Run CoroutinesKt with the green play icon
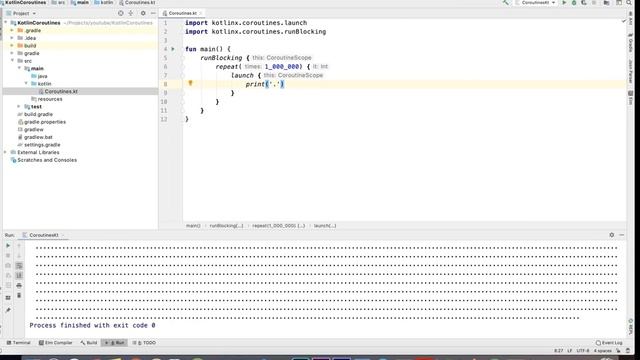Image resolution: width=640 pixels, height=360 pixels. tap(564, 2)
